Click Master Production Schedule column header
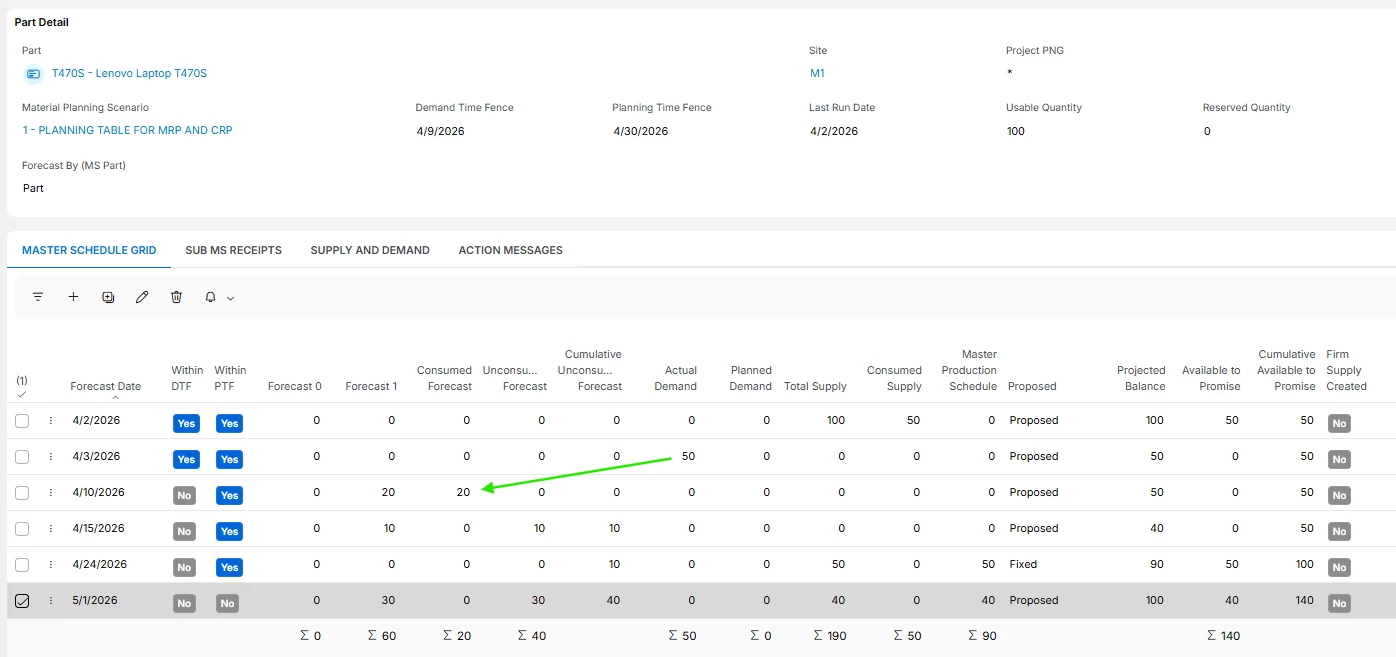The image size is (1396, 657). pos(969,370)
